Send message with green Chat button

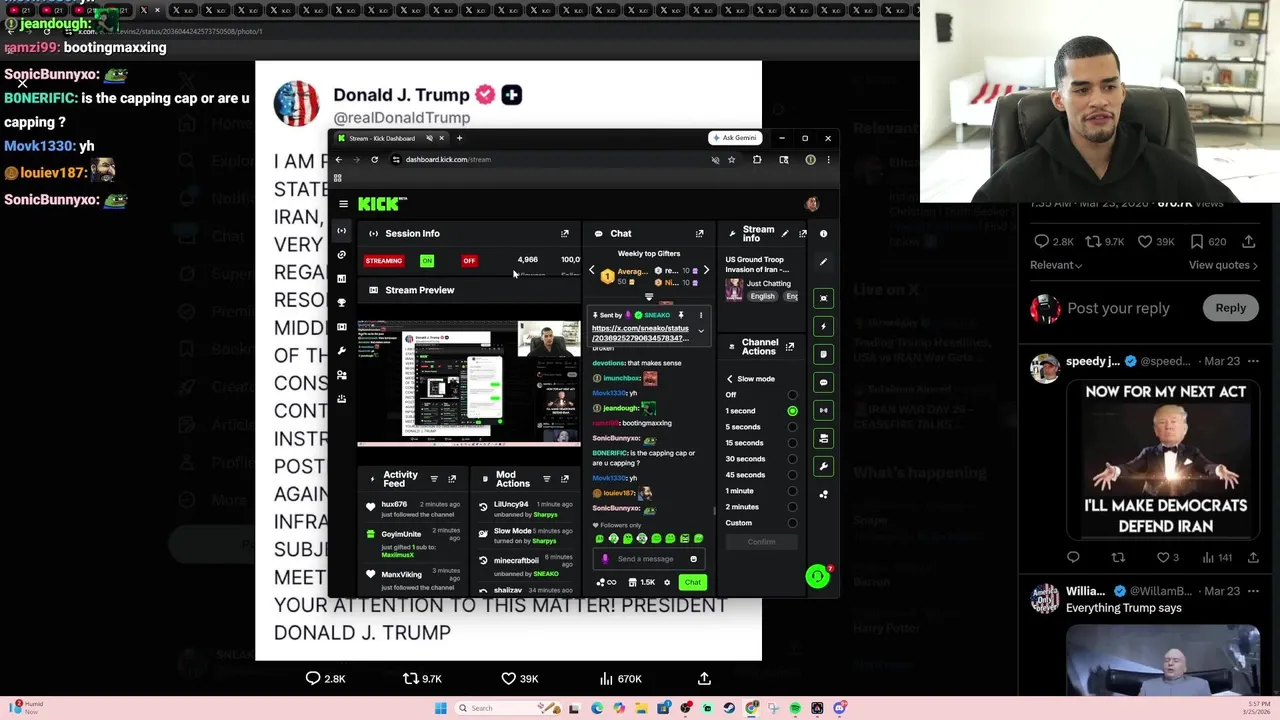[x=692, y=582]
